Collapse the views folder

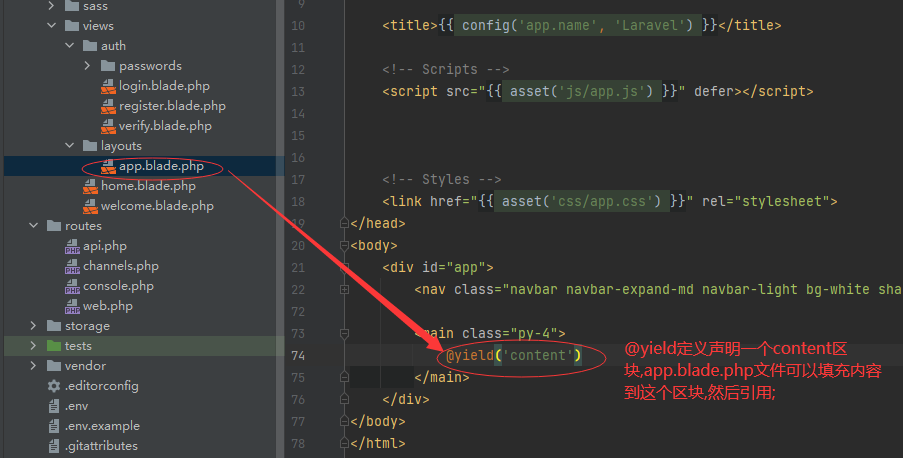(51, 25)
